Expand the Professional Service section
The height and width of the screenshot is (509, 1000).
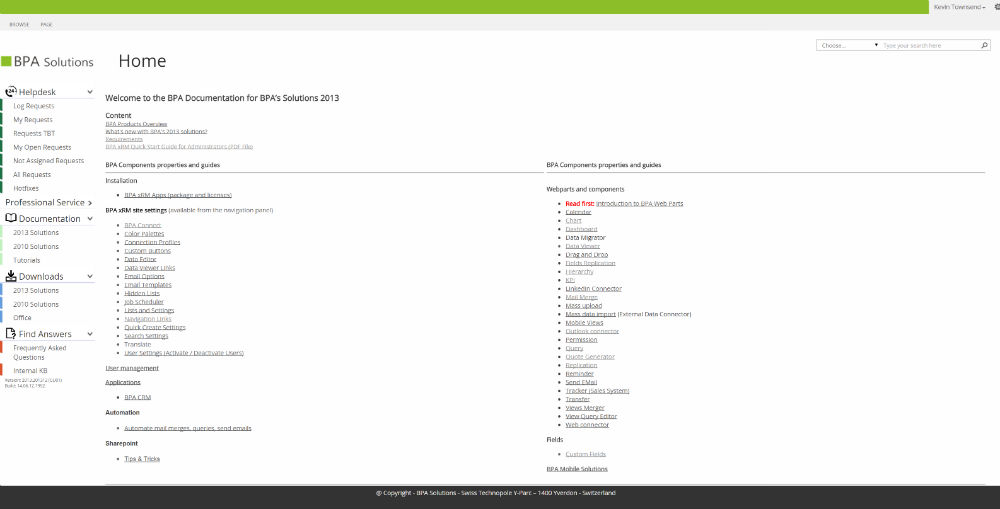(x=90, y=202)
